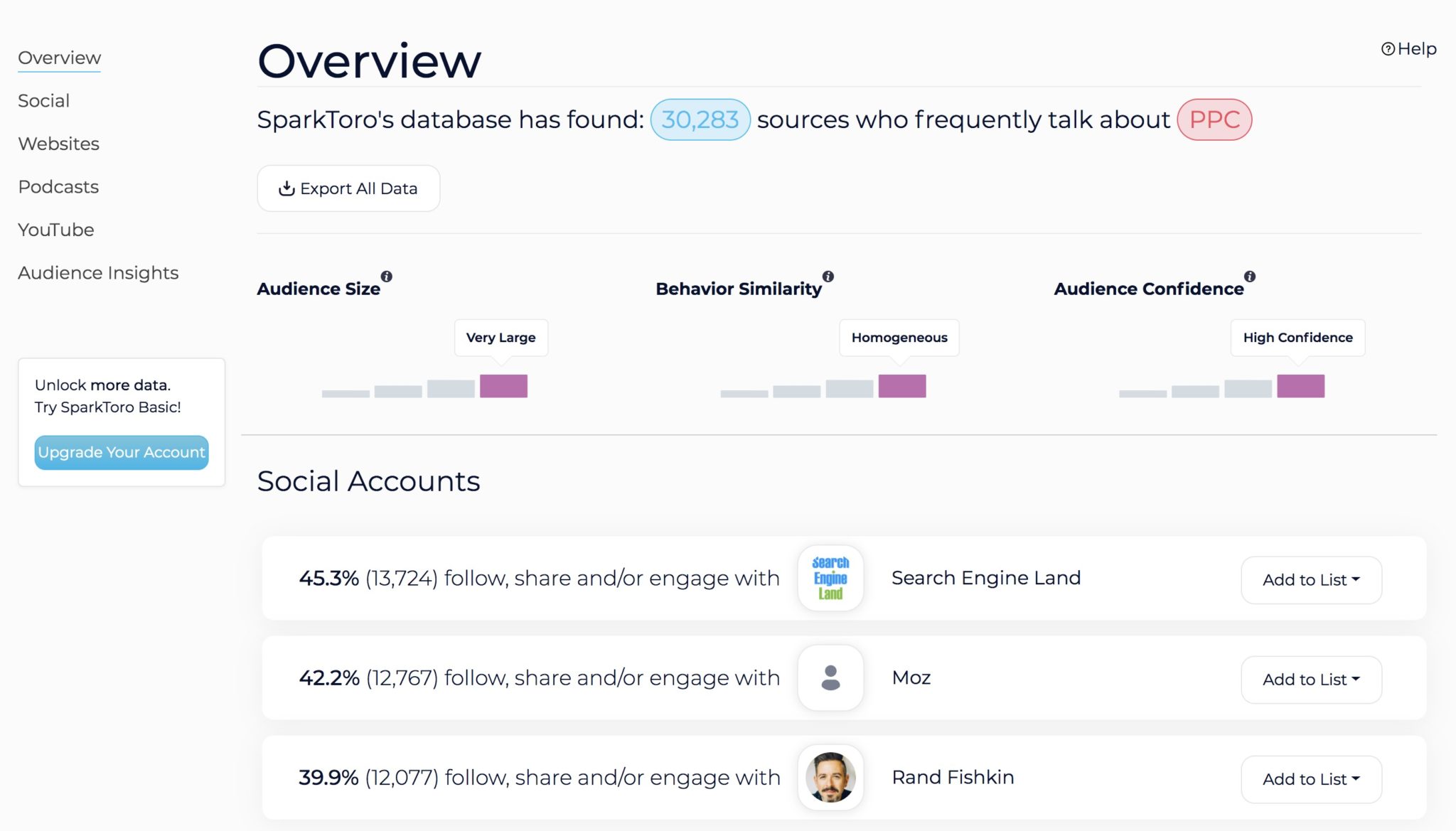Click the Audience Confidence heading

(1149, 289)
